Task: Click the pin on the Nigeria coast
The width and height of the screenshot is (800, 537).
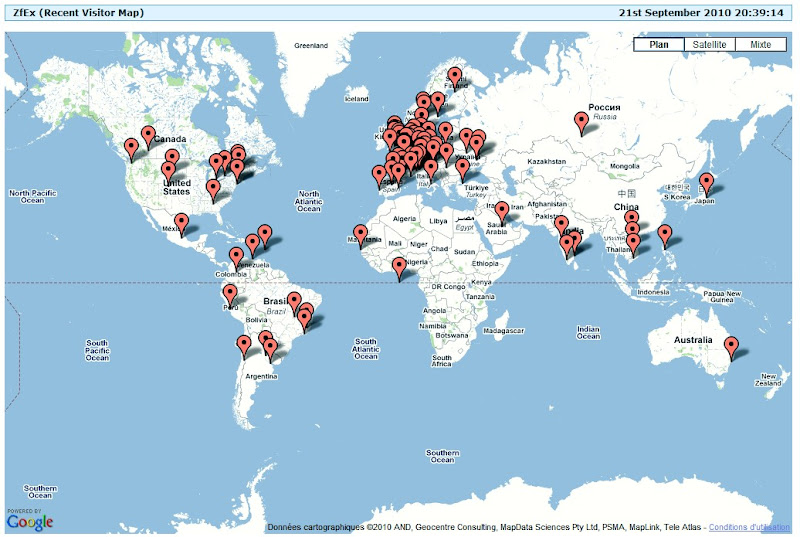Action: (399, 269)
